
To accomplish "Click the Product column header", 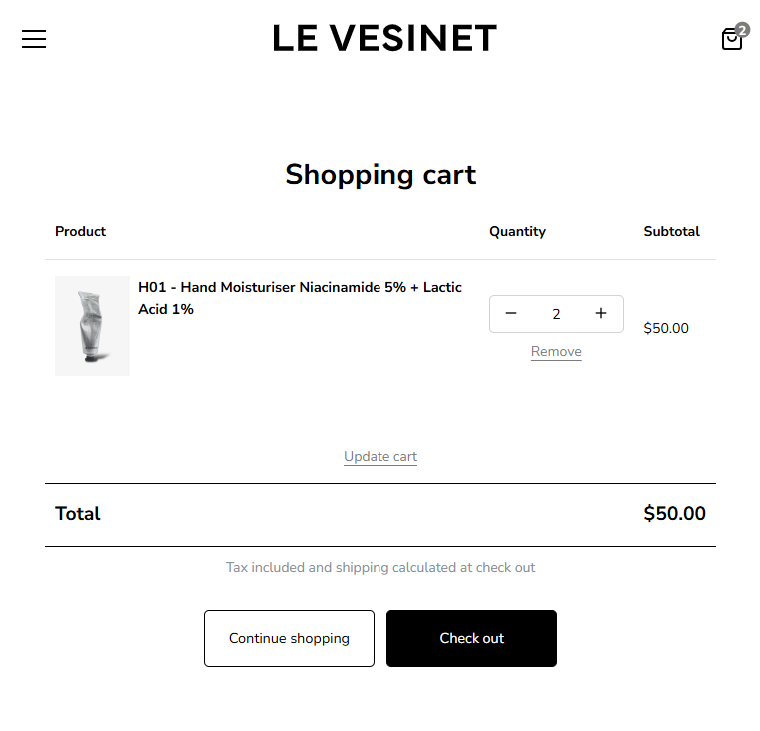I will (x=80, y=231).
